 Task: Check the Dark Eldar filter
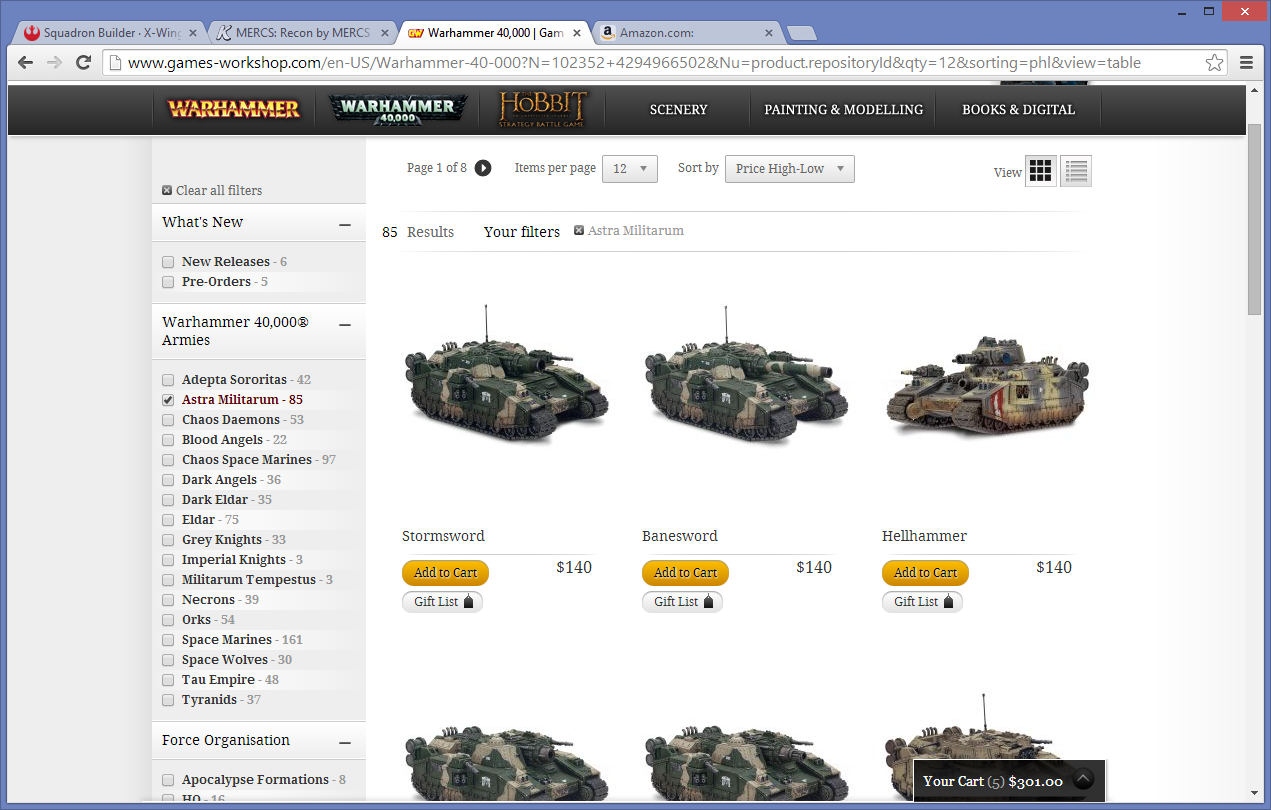[168, 500]
